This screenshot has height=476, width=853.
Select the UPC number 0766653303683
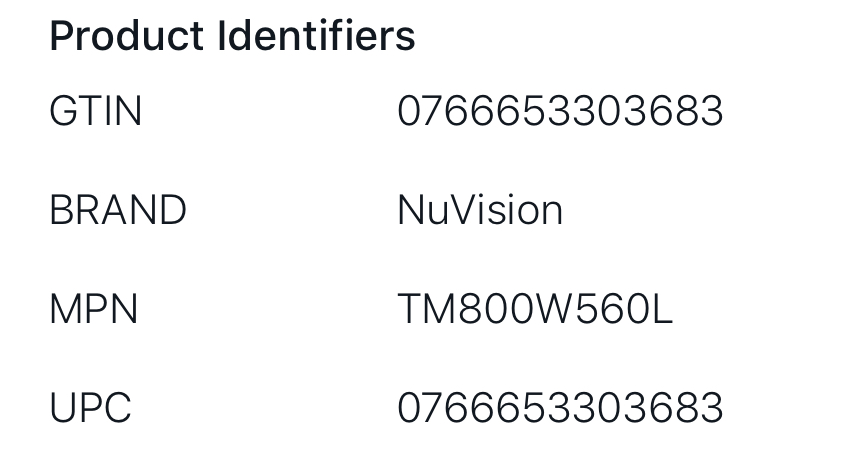560,408
